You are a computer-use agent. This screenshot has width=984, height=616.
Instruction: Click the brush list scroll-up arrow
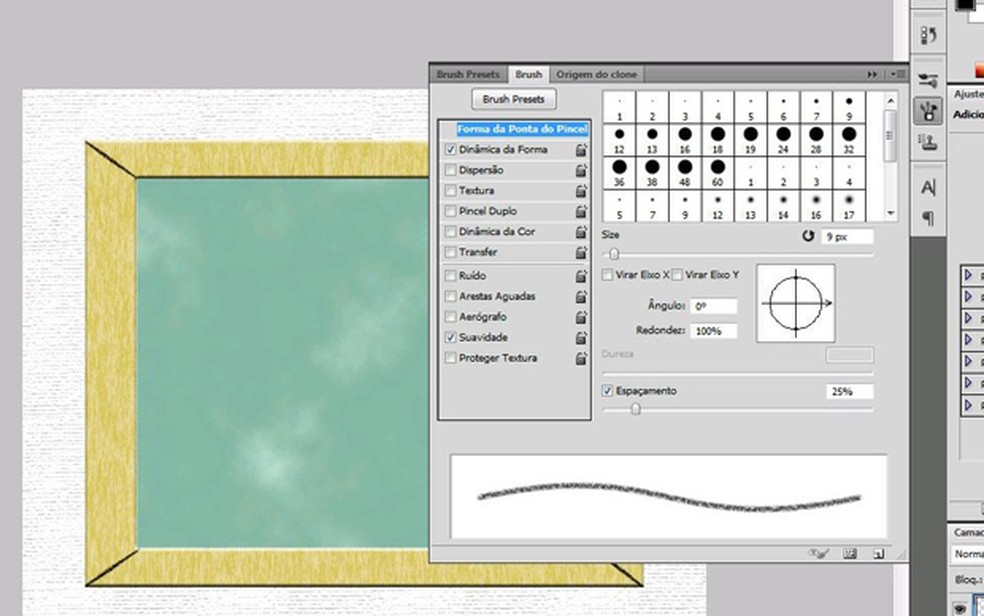(x=890, y=101)
